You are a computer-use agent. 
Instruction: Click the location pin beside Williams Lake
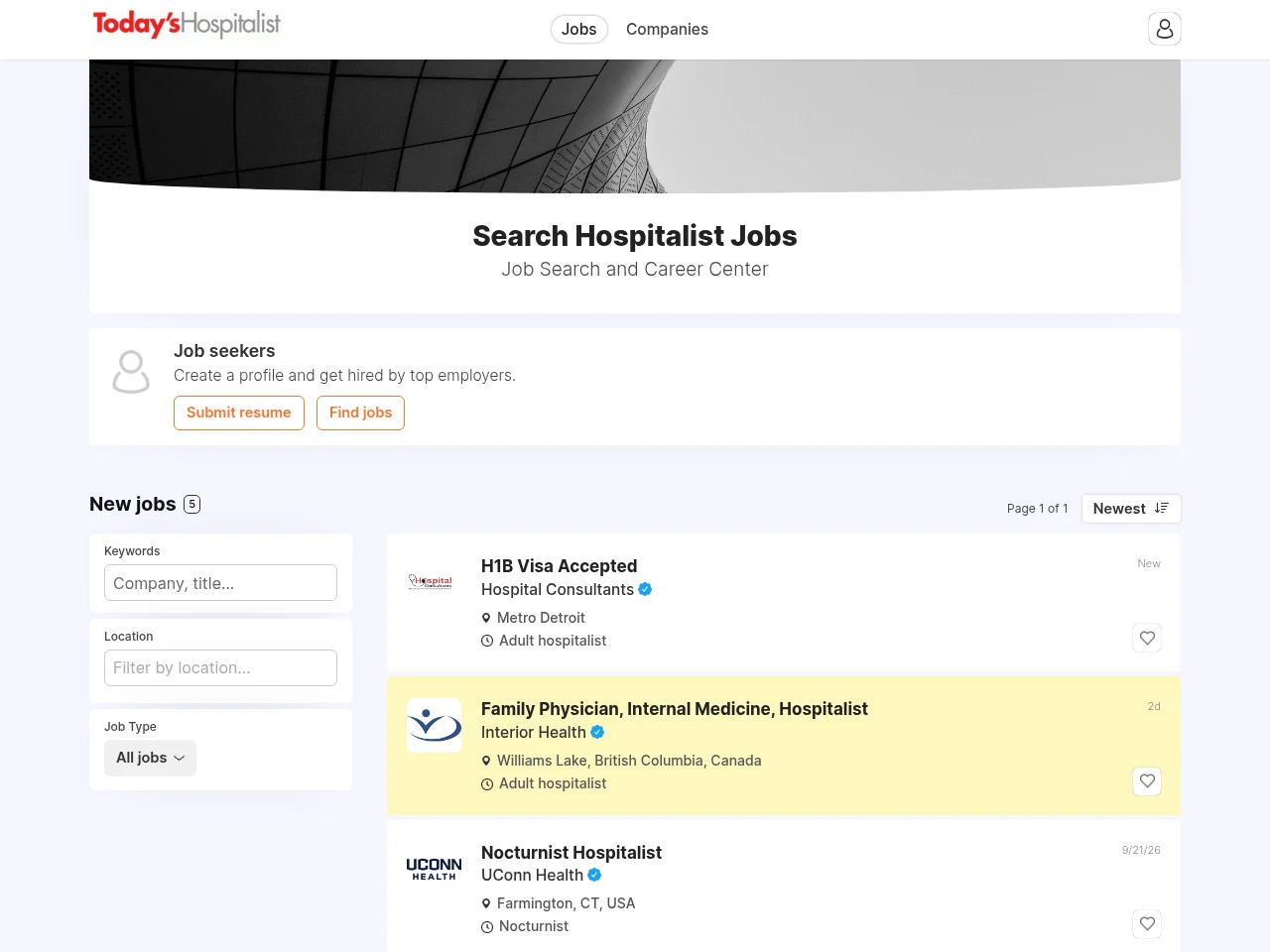[x=486, y=761]
